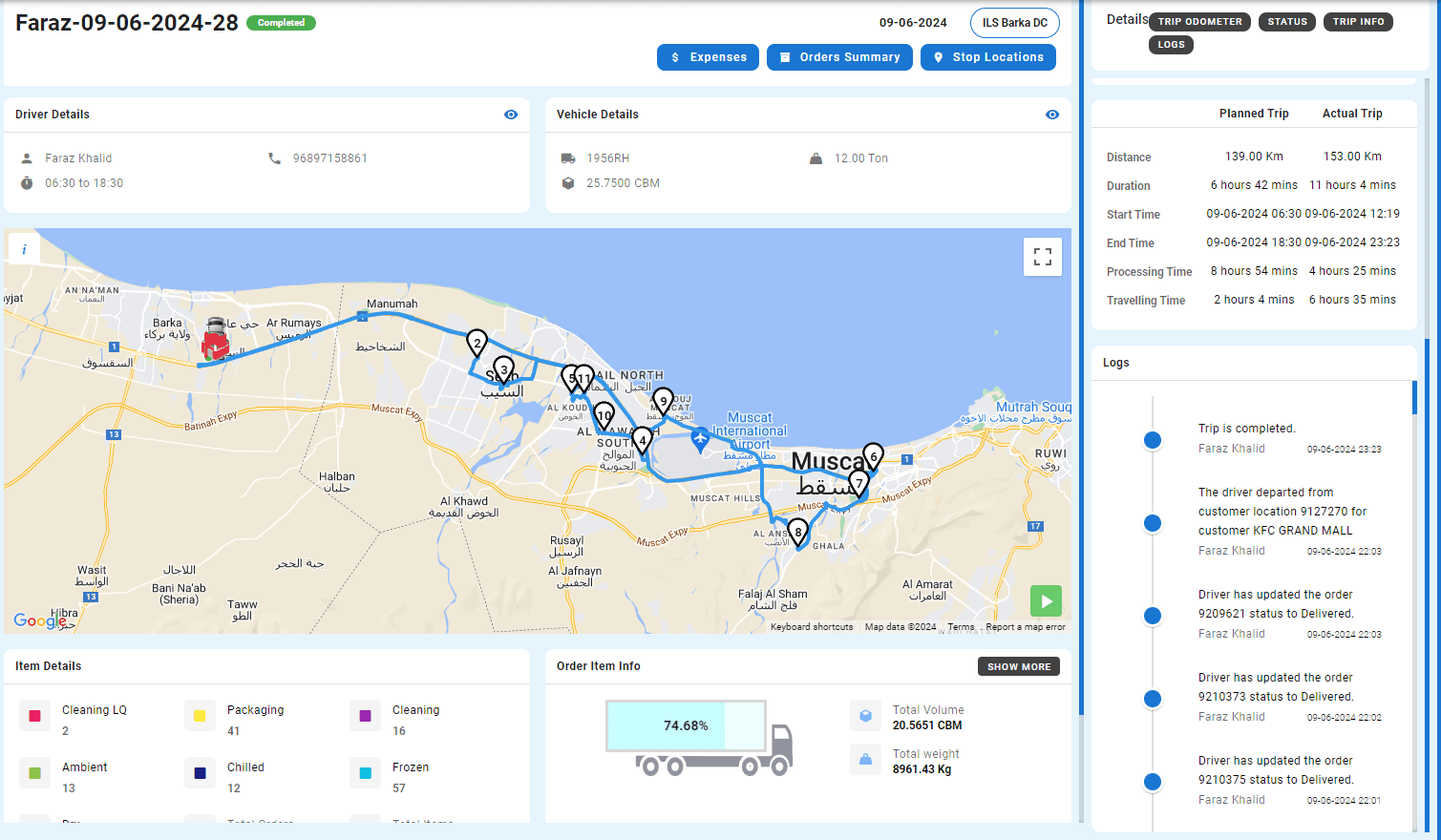Open Orders Summary

[839, 57]
